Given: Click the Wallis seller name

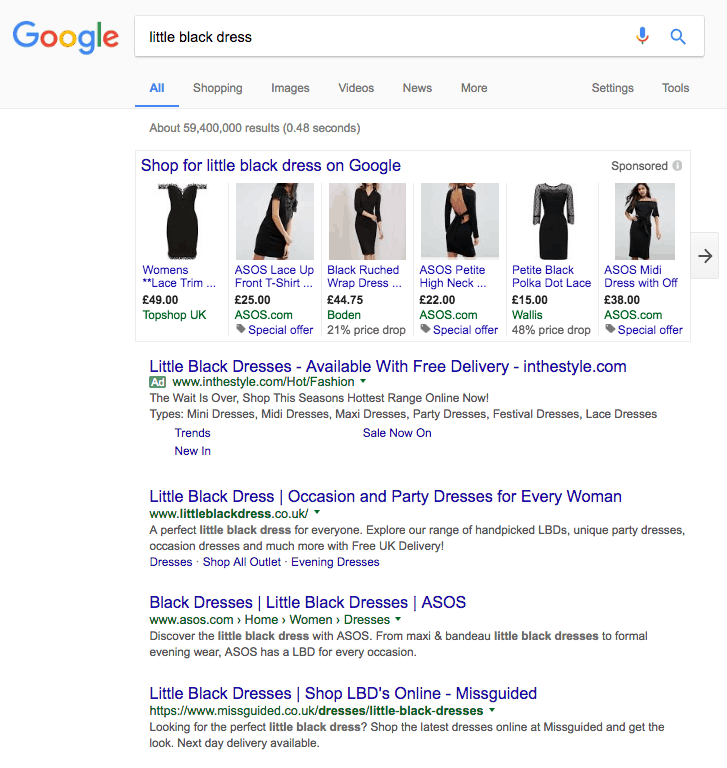Looking at the screenshot, I should pyautogui.click(x=527, y=315).
